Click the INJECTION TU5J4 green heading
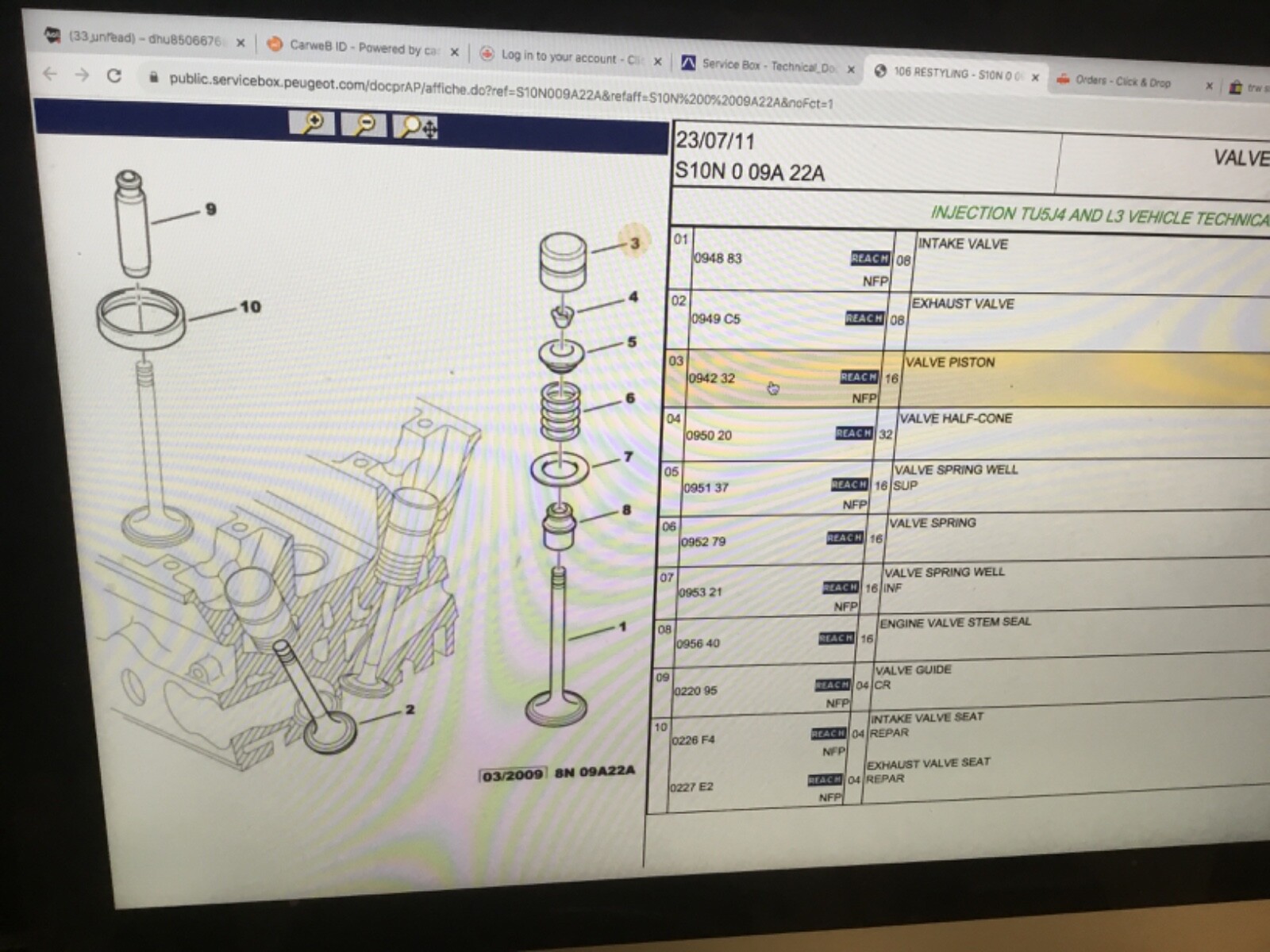Viewport: 1270px width, 952px height. [x=1099, y=216]
